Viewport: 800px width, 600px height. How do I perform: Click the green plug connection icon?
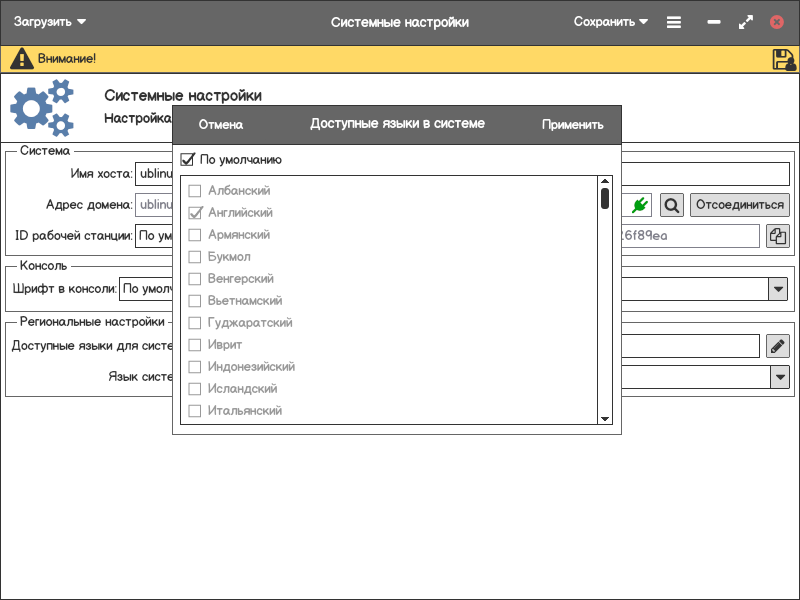[x=640, y=205]
